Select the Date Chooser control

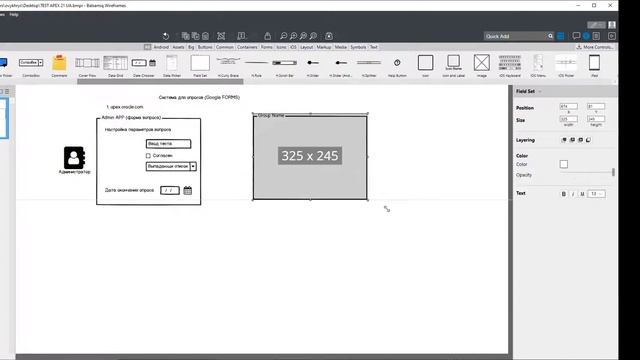(x=144, y=65)
